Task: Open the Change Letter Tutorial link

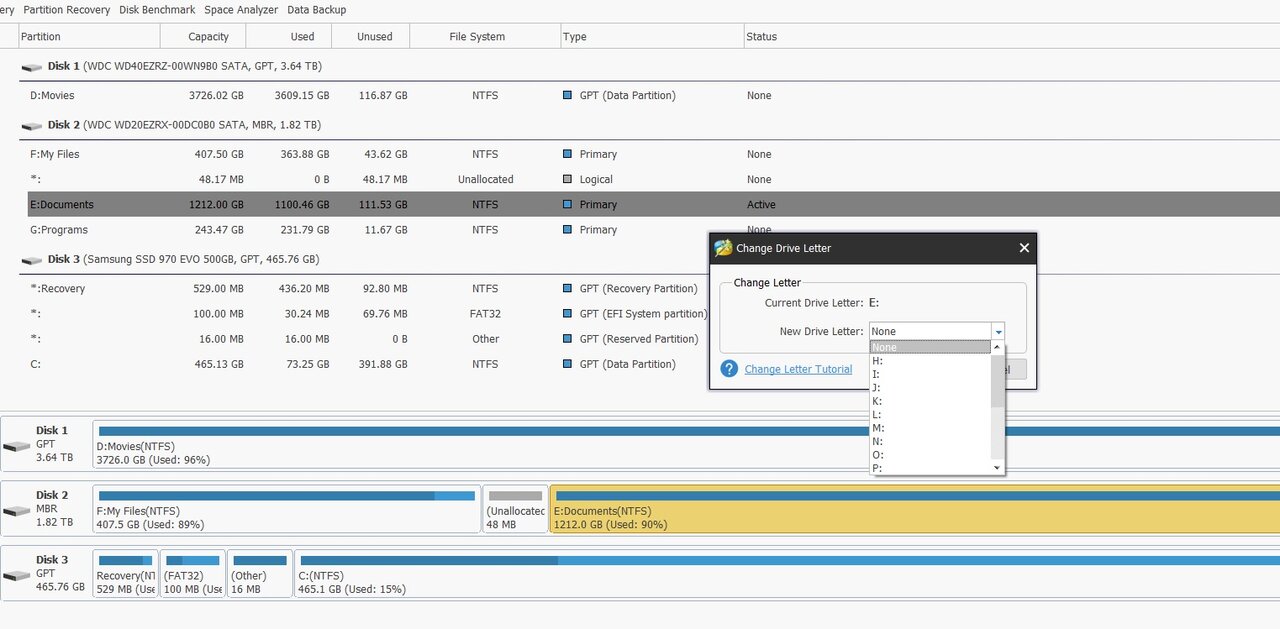Action: 798,369
